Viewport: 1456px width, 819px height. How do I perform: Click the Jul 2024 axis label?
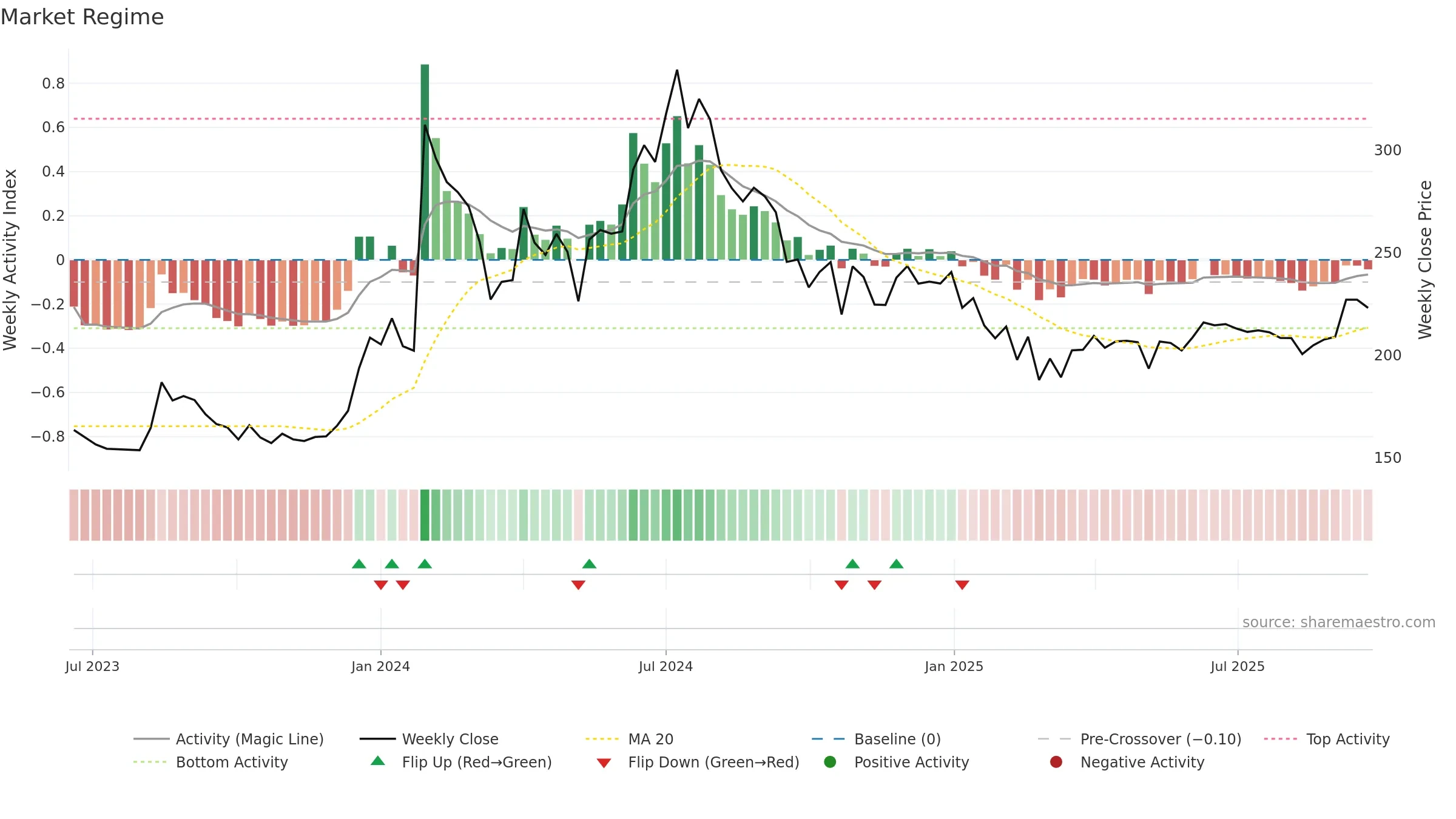tap(666, 666)
